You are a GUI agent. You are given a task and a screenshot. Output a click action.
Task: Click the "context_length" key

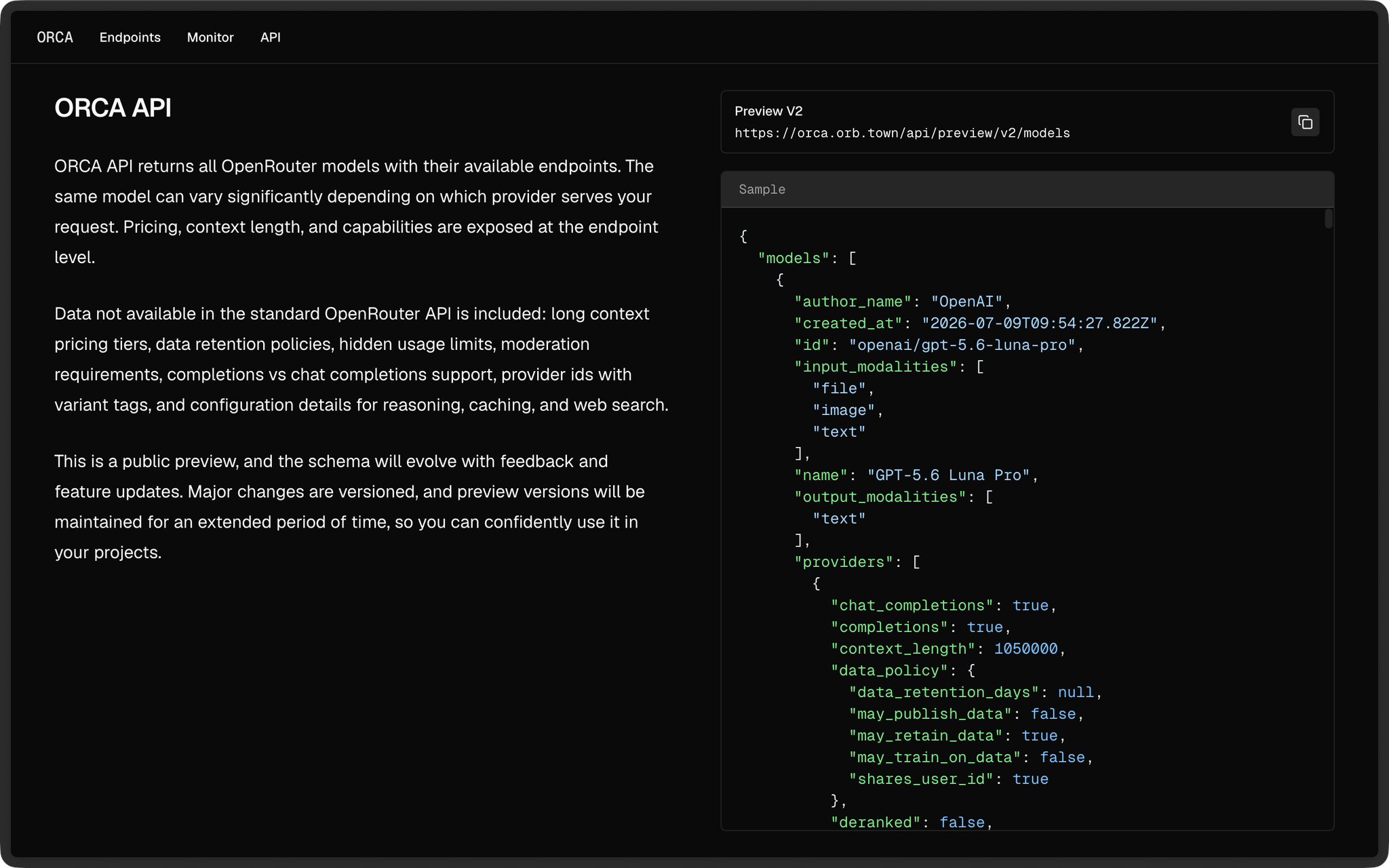(903, 649)
